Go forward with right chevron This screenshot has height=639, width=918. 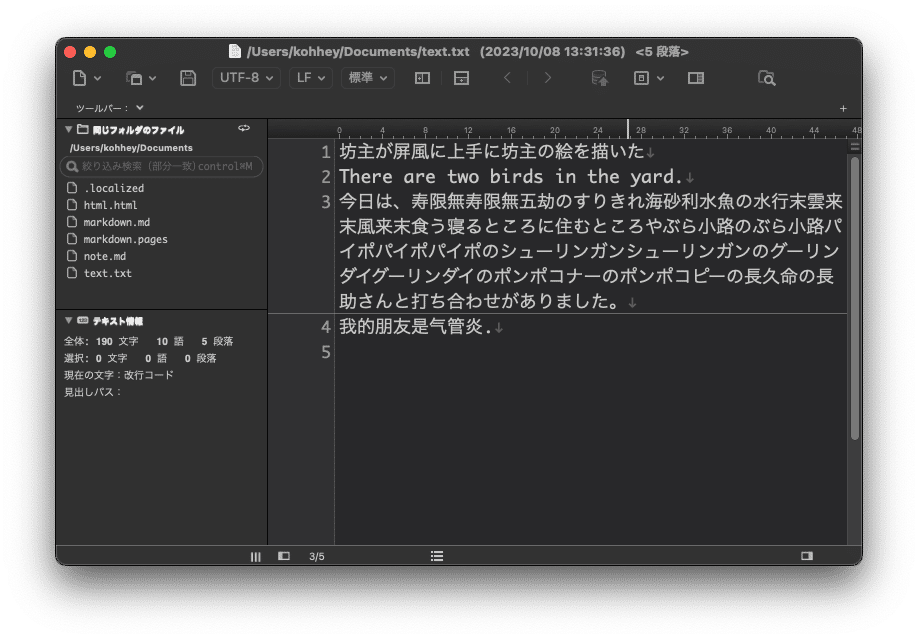tap(547, 78)
